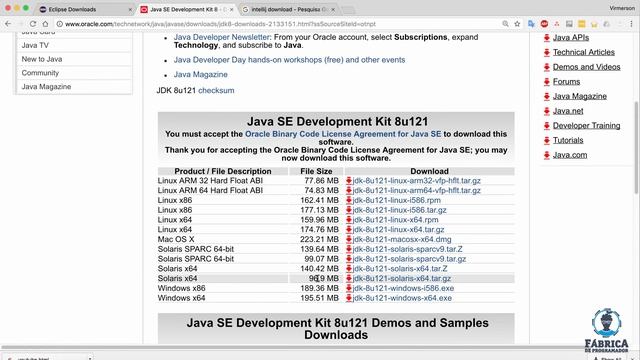Click the page's vertical scrollbar thumb

pos(636,147)
